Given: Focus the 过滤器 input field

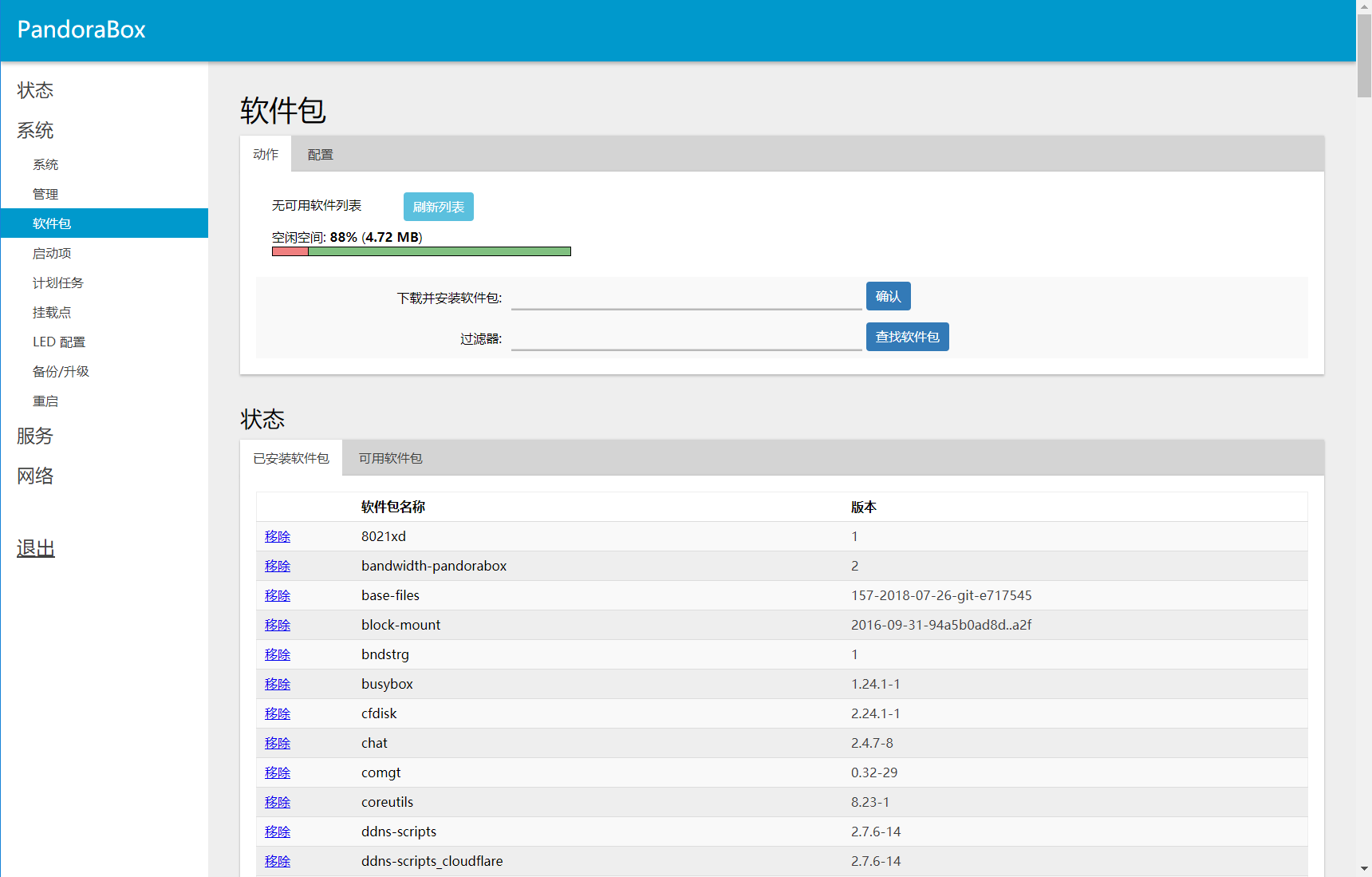Looking at the screenshot, I should (x=686, y=338).
